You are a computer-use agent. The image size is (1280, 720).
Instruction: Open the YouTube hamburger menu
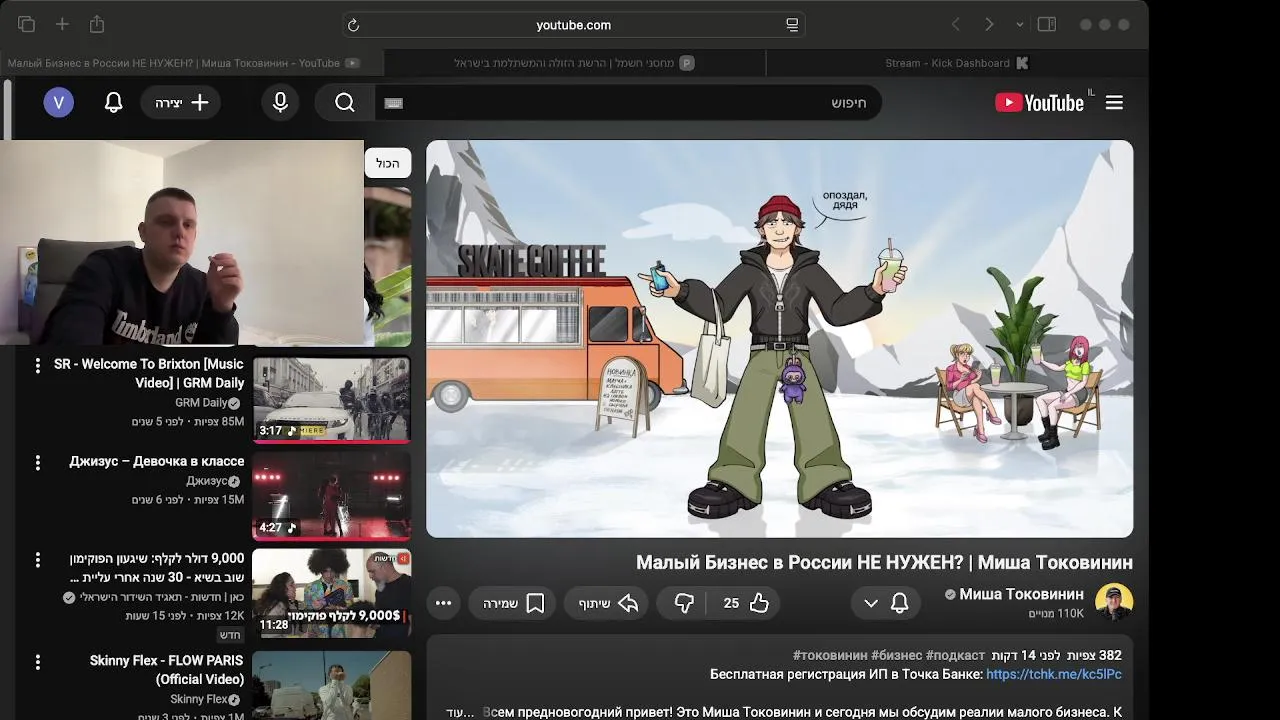coord(1115,102)
